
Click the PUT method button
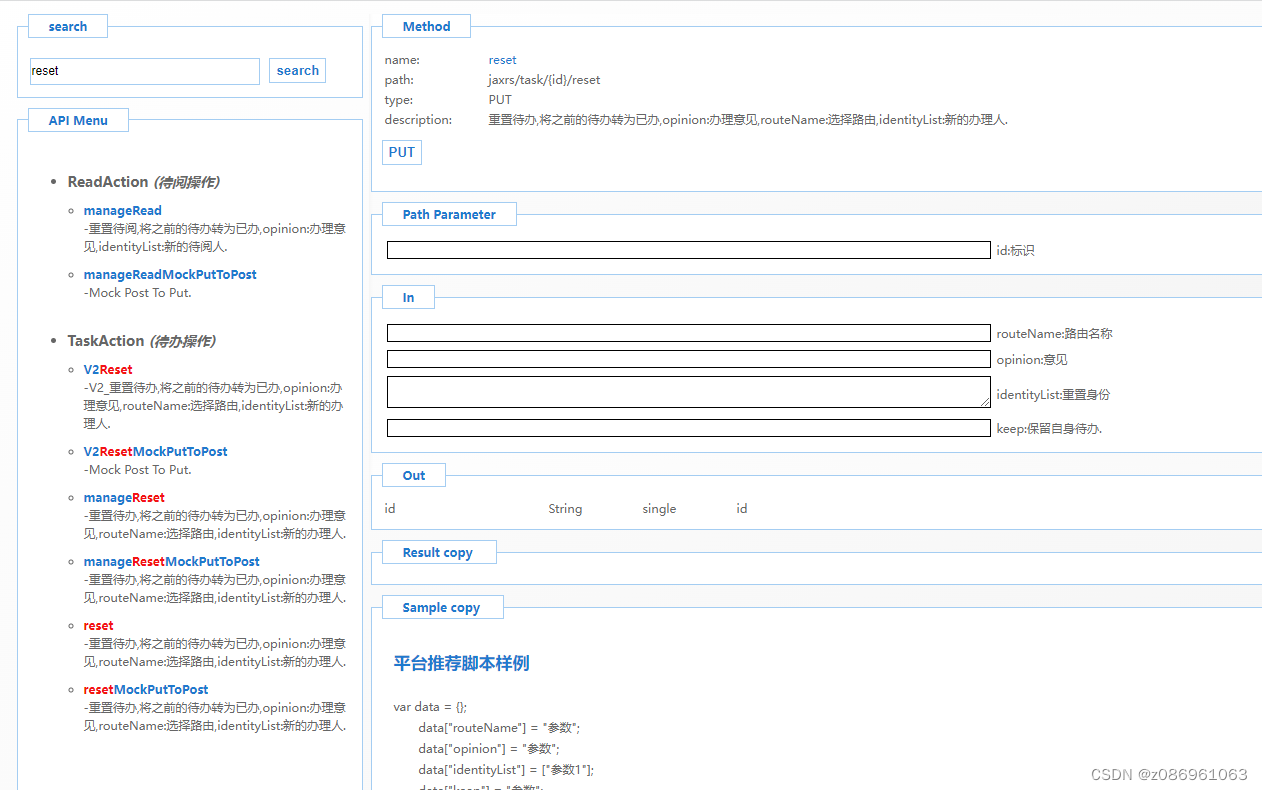(x=401, y=152)
